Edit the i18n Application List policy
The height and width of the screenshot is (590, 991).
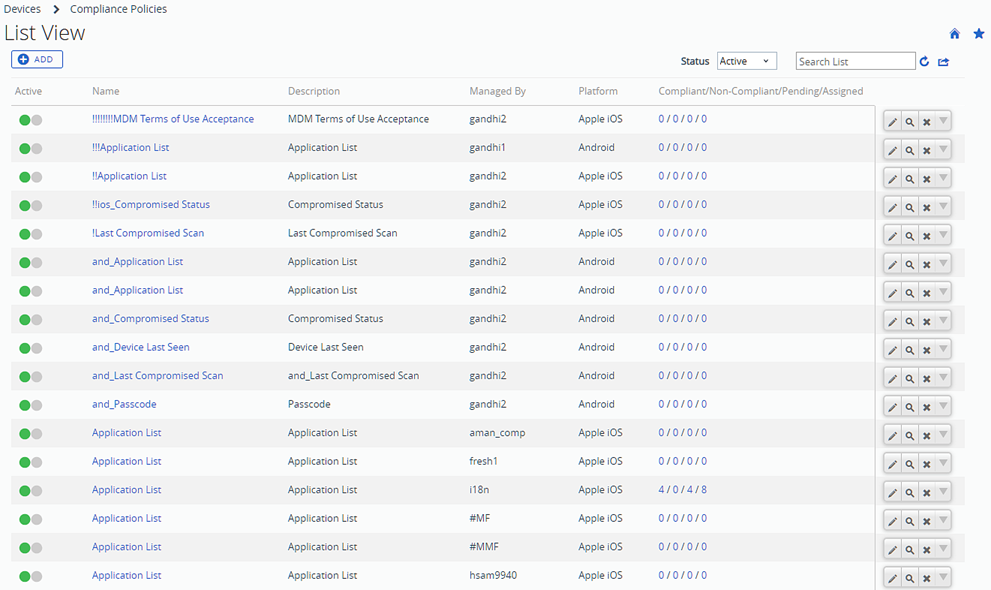click(892, 491)
